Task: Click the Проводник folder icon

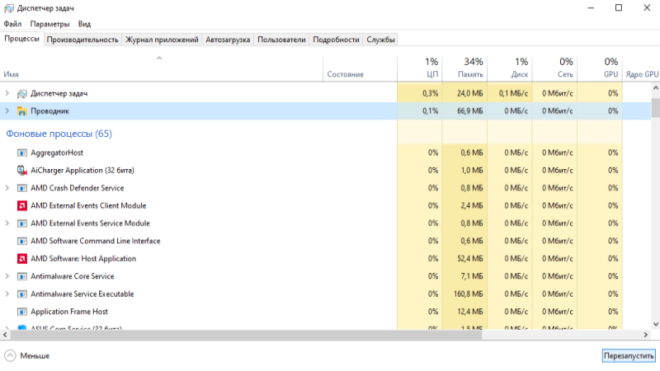Action: pos(22,111)
